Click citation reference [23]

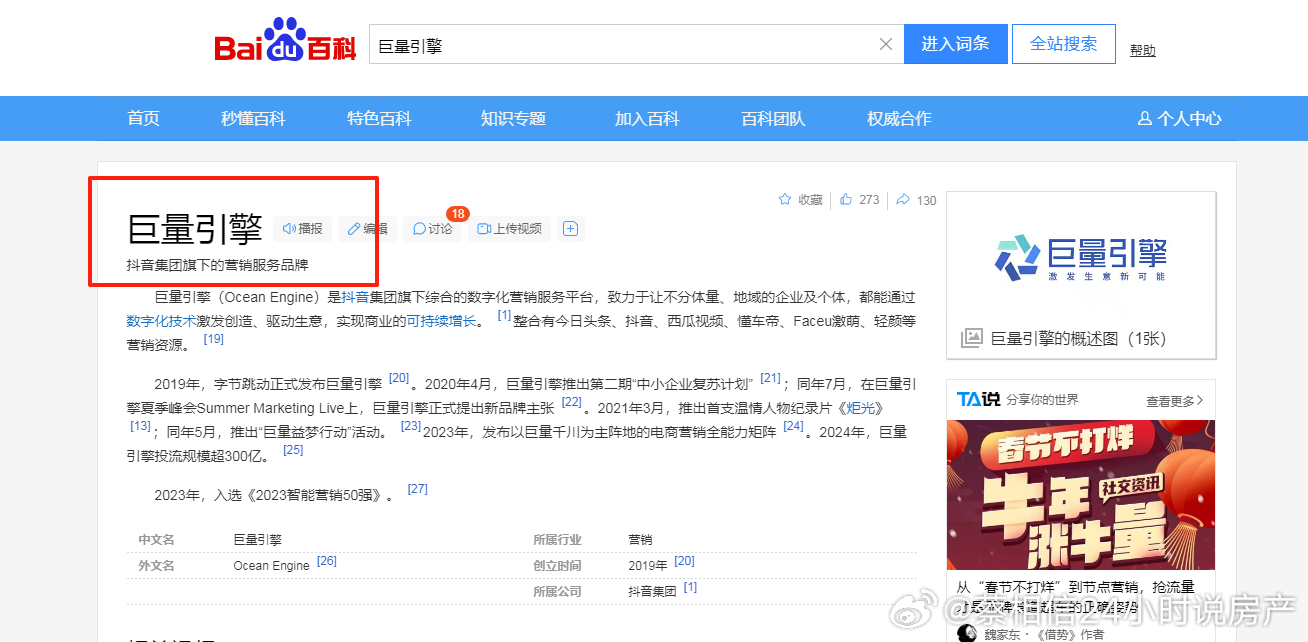pos(410,426)
